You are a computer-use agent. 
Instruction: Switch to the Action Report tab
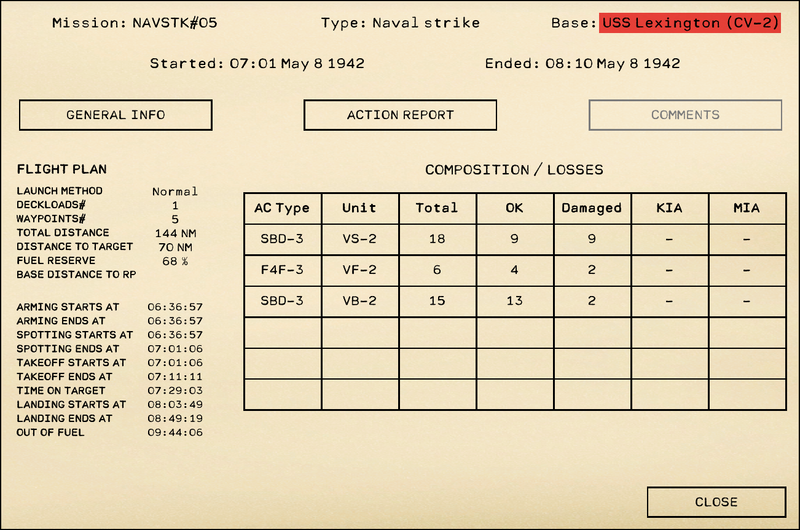click(x=400, y=115)
